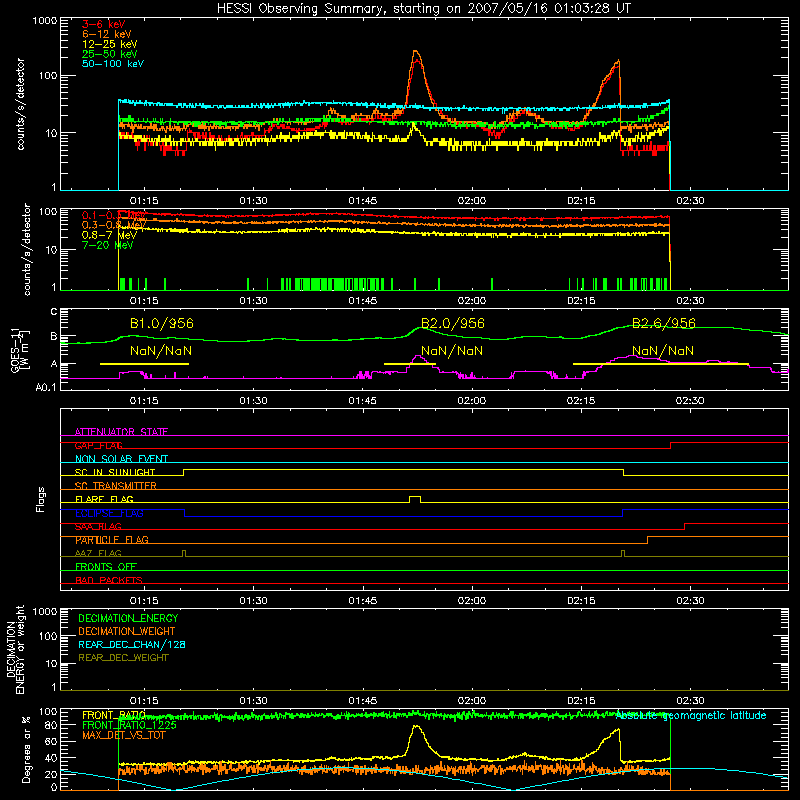This screenshot has height=800, width=800.
Task: Click the REAR_DEC_CHAN/128 legend label
Action: click(x=132, y=644)
